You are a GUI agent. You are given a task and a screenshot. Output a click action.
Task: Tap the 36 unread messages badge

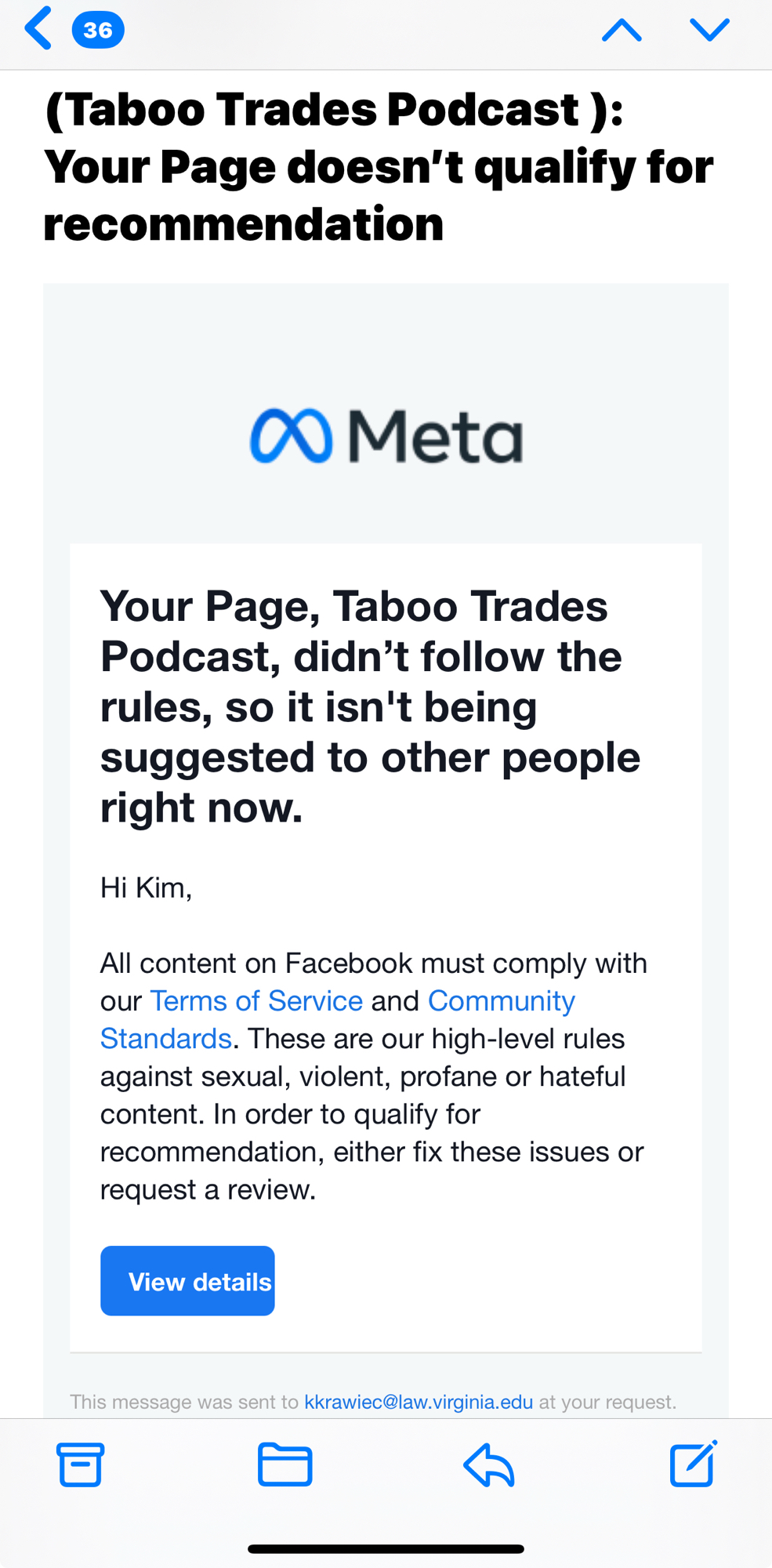pos(98,30)
